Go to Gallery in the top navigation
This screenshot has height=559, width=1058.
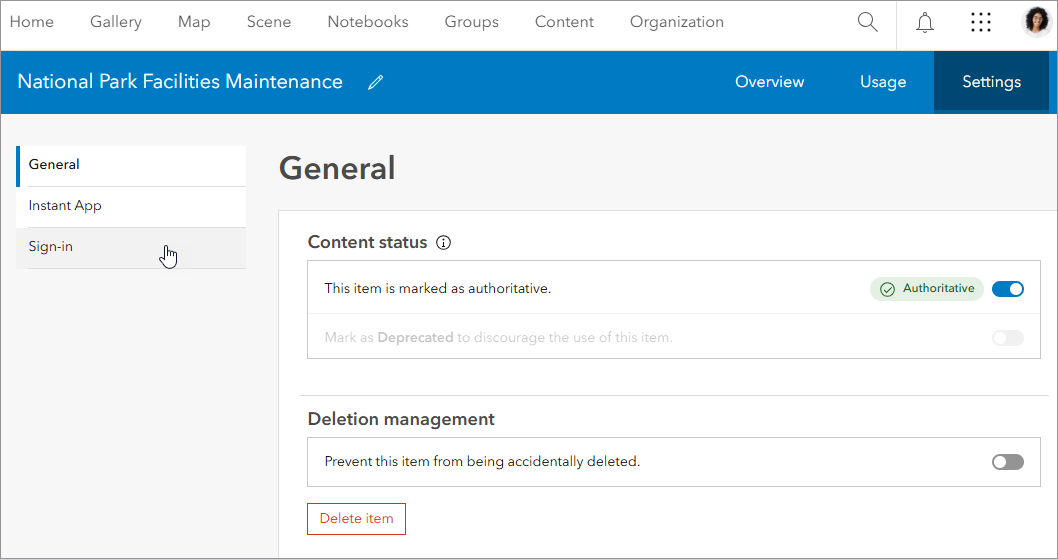pyautogui.click(x=116, y=22)
